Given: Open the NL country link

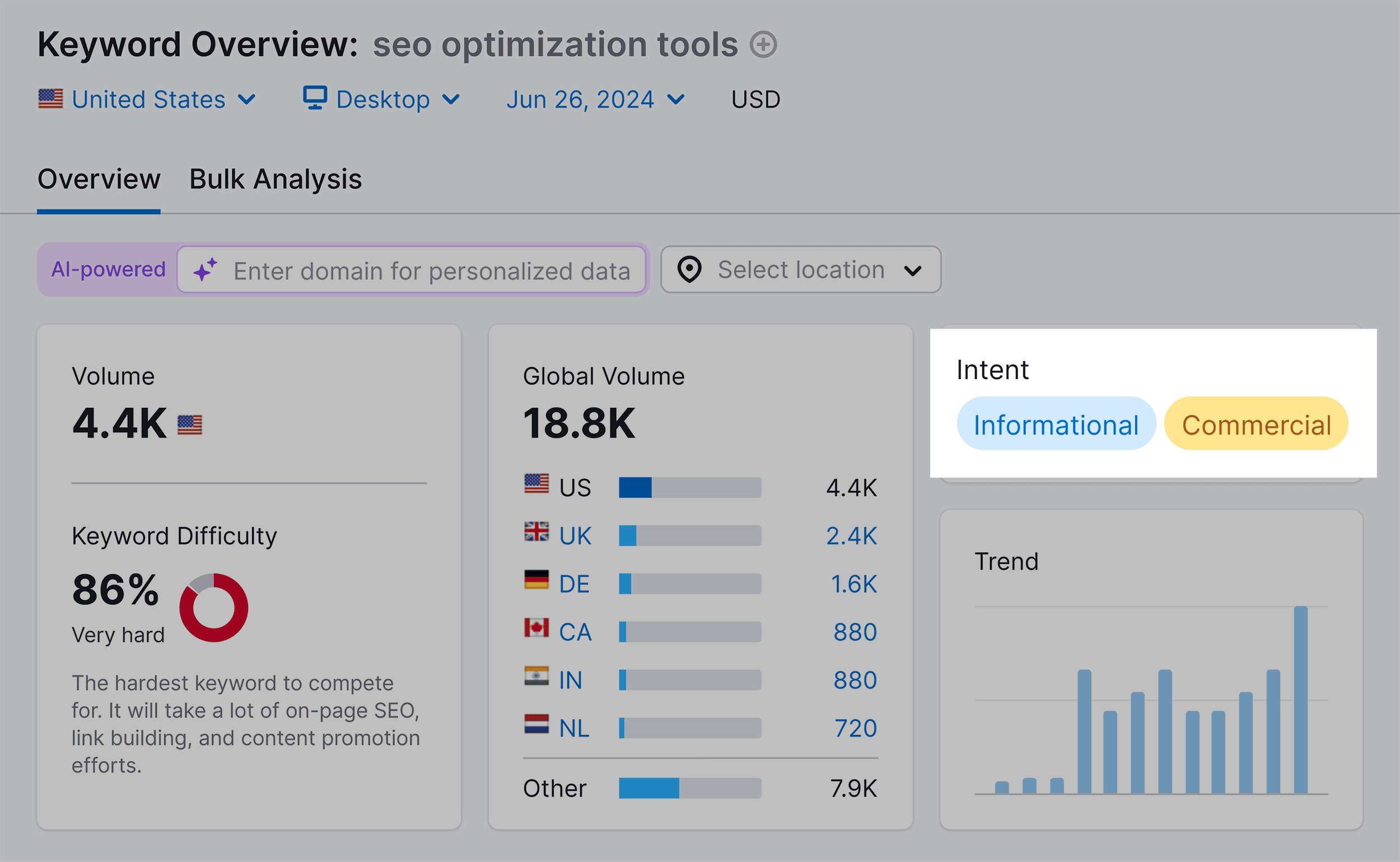Looking at the screenshot, I should (x=574, y=729).
